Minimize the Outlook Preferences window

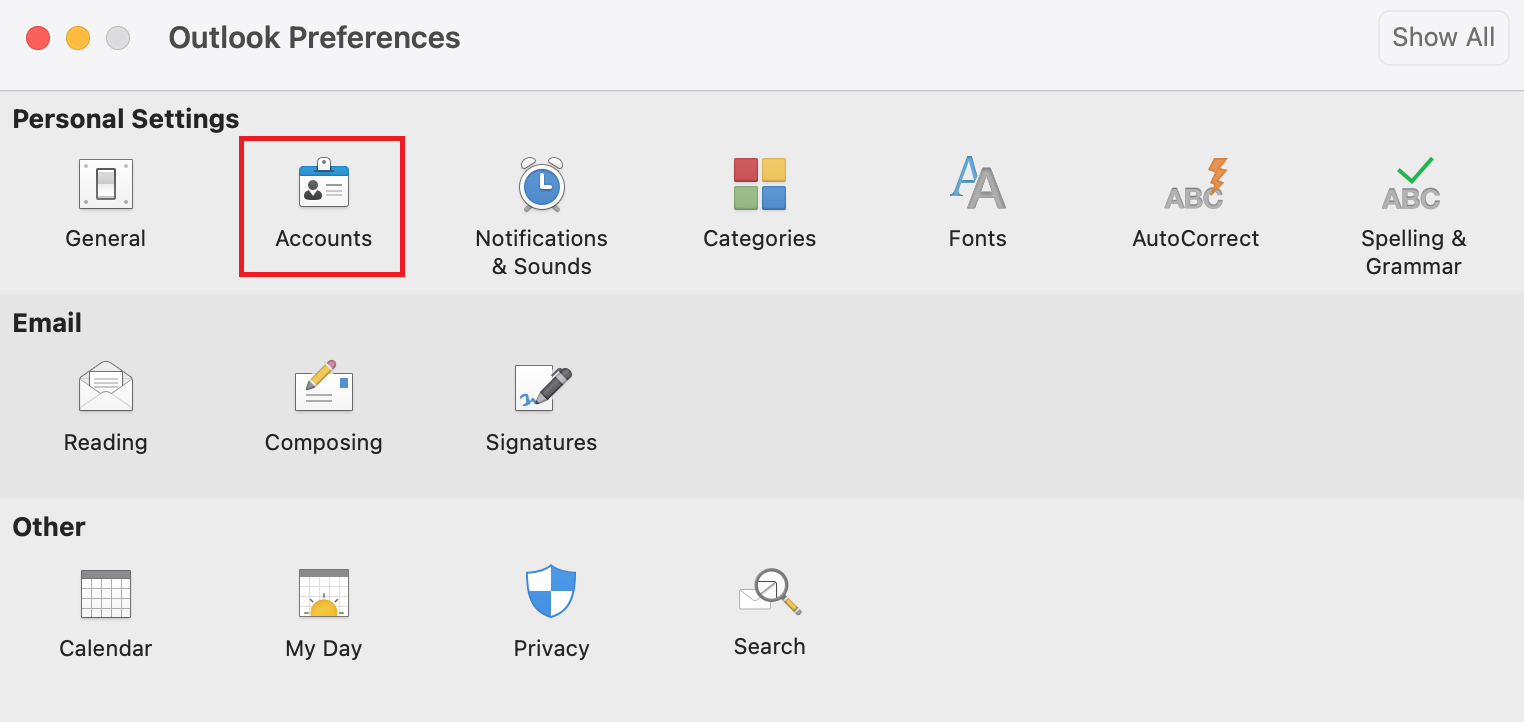point(78,38)
